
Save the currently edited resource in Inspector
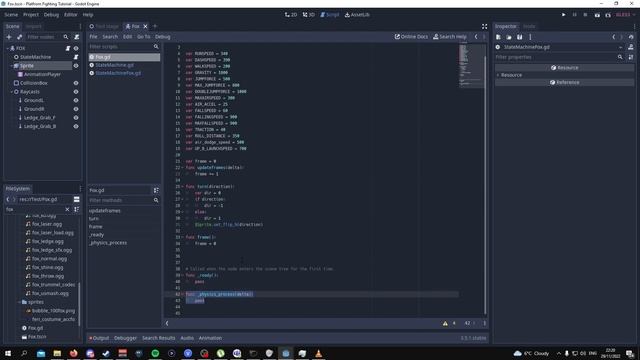point(520,37)
